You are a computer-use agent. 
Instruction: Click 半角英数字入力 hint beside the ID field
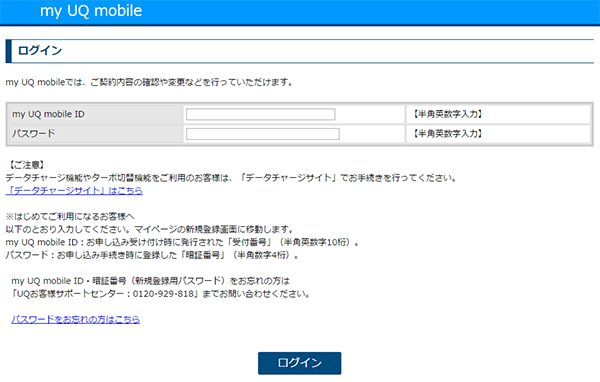[448, 114]
